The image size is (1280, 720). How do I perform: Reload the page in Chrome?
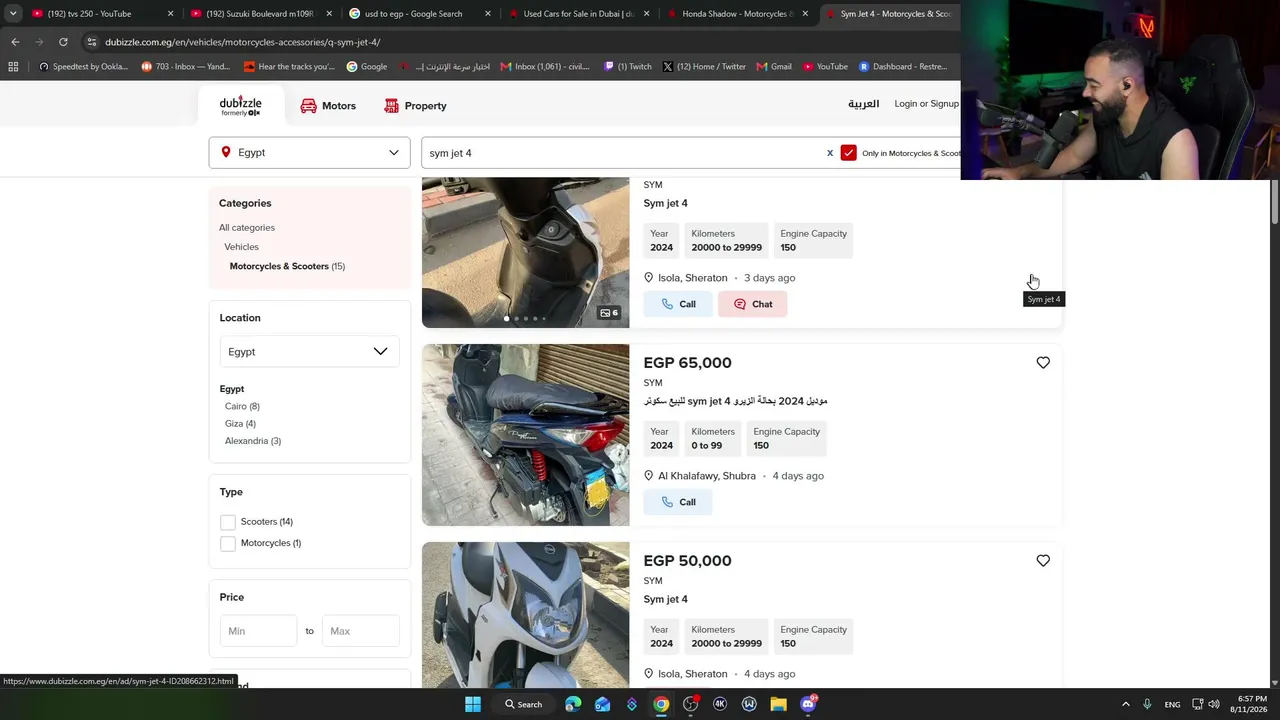[x=63, y=42]
